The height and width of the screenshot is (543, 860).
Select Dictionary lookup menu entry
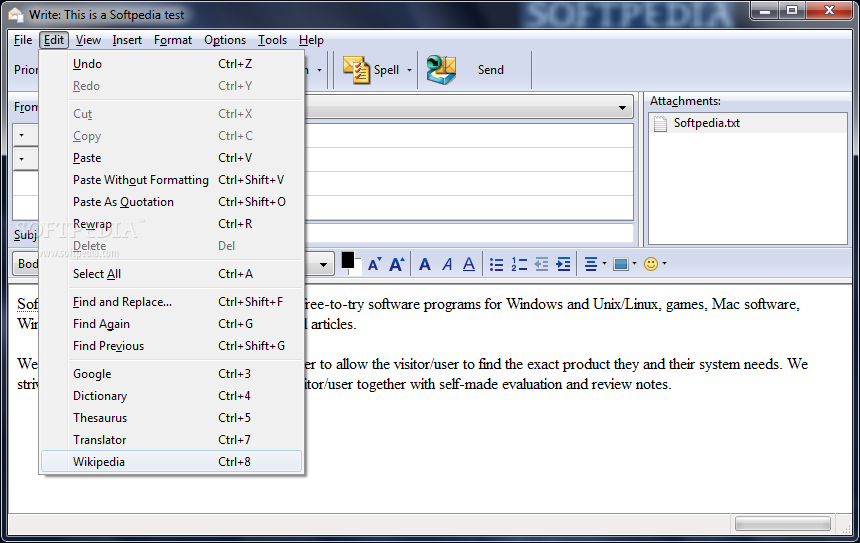coord(172,395)
